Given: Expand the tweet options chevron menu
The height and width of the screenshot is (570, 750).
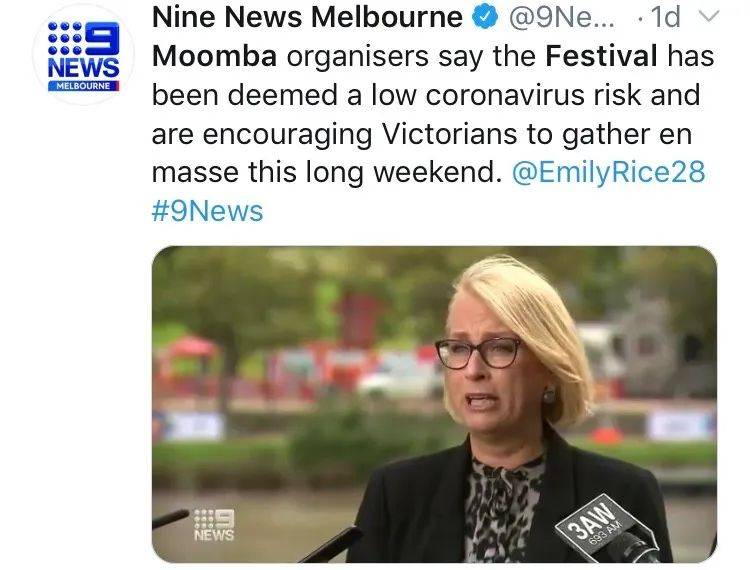Looking at the screenshot, I should point(709,17).
